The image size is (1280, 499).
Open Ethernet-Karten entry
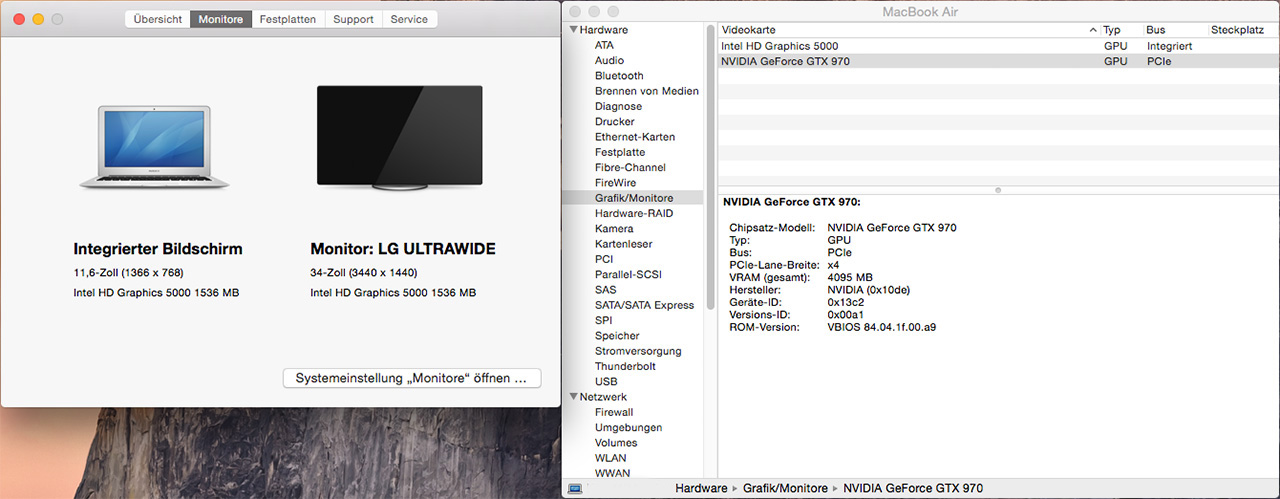pos(634,137)
